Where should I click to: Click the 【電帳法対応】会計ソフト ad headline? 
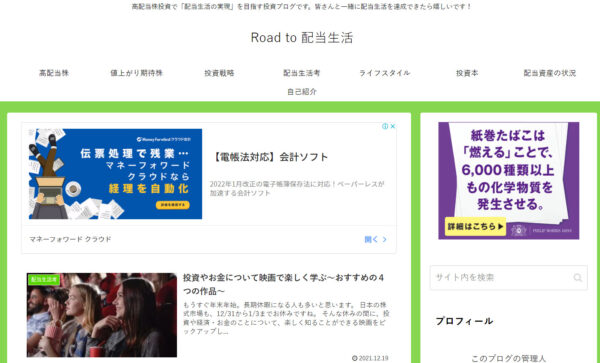tap(269, 157)
